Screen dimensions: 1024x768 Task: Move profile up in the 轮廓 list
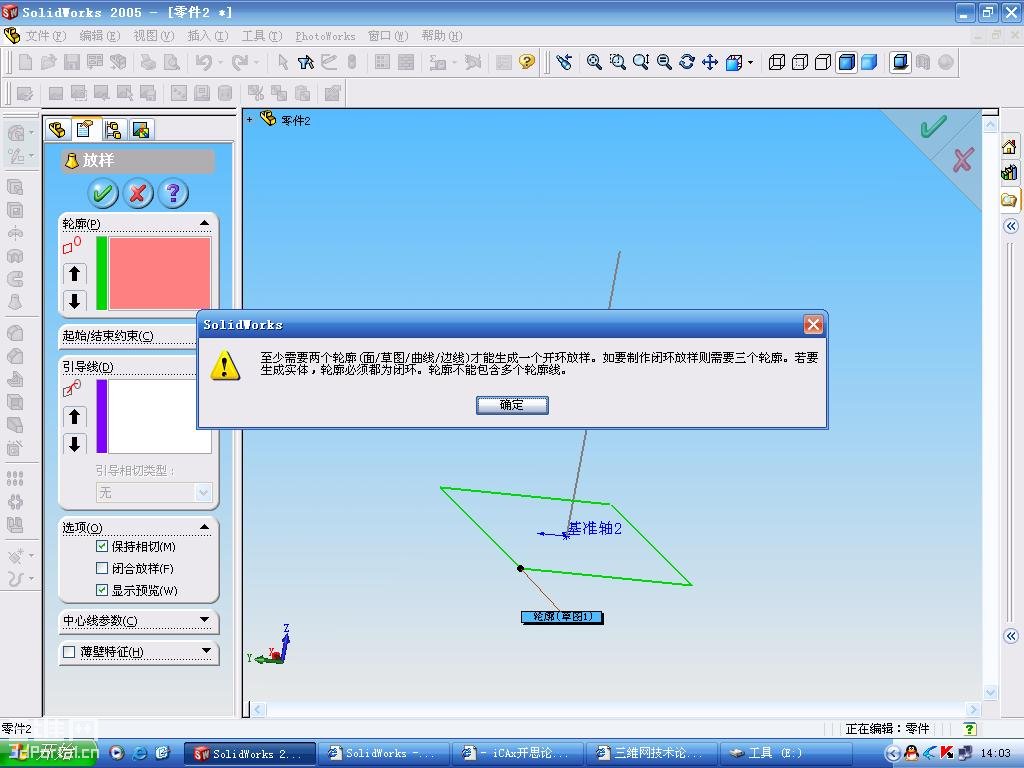point(74,274)
